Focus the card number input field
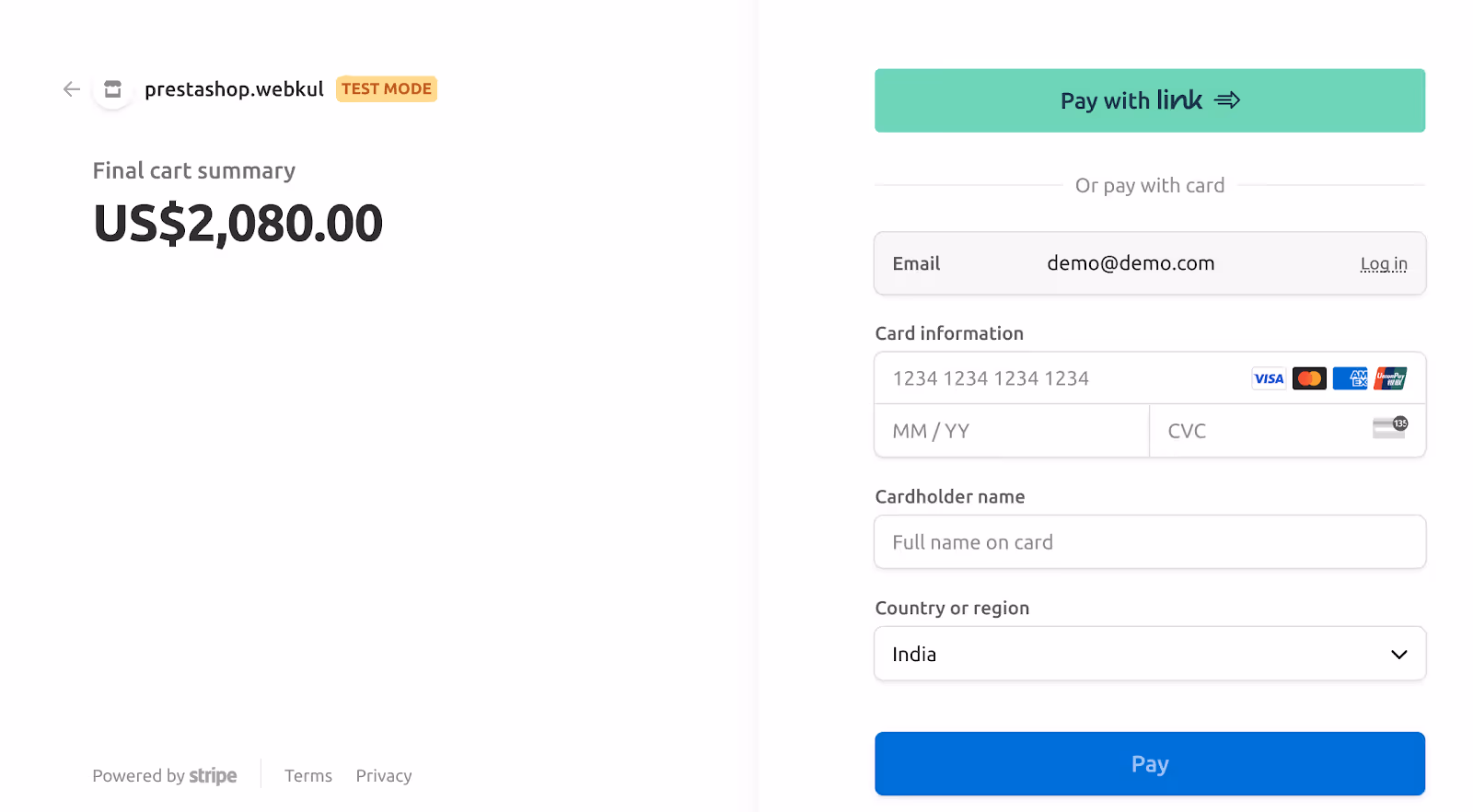The image size is (1473, 812). pos(1059,378)
